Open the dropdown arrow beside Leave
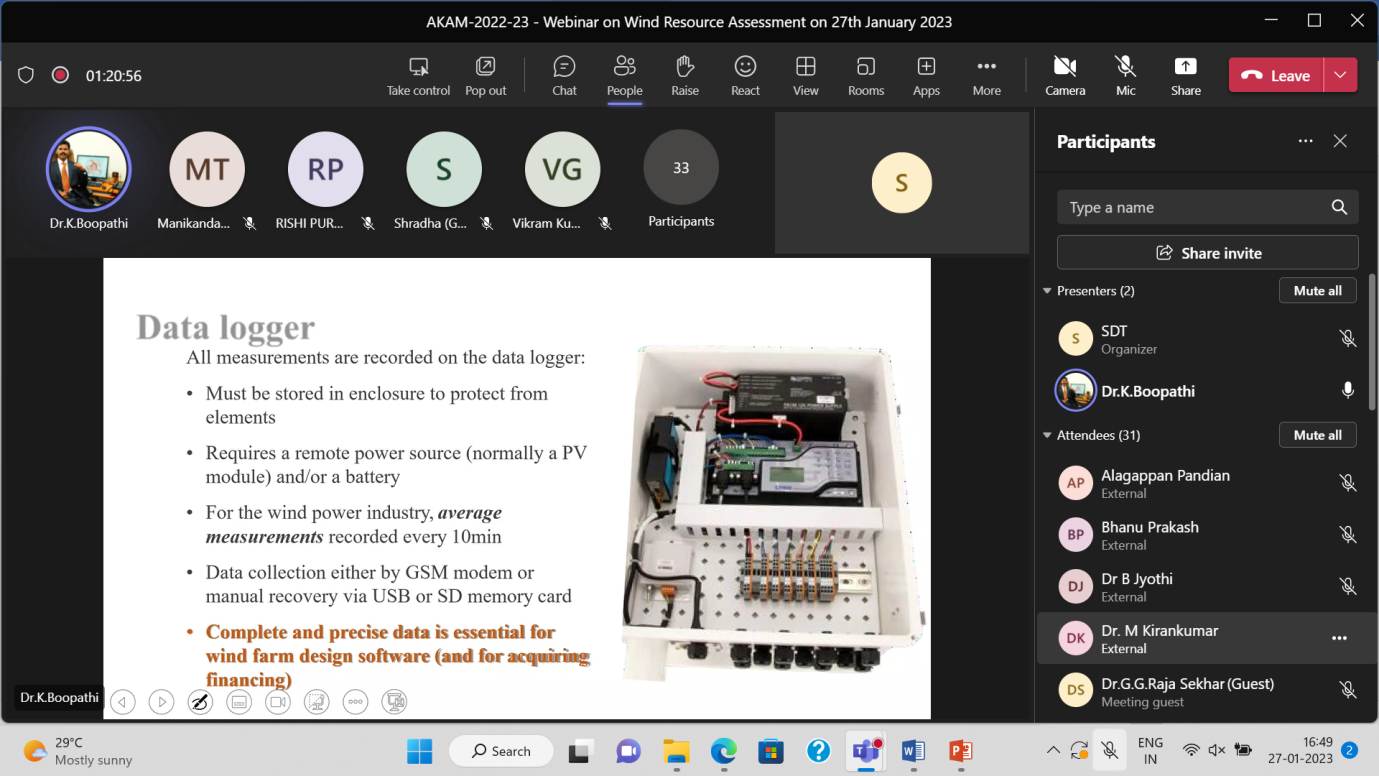This screenshot has height=776, width=1379. 1340,75
